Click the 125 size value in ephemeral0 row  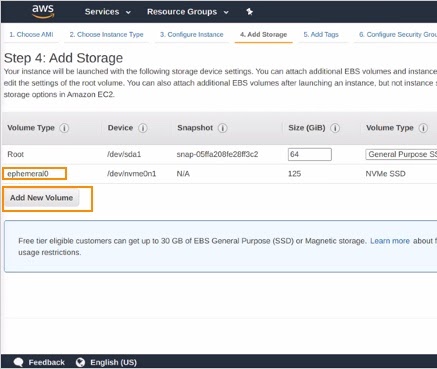294,174
